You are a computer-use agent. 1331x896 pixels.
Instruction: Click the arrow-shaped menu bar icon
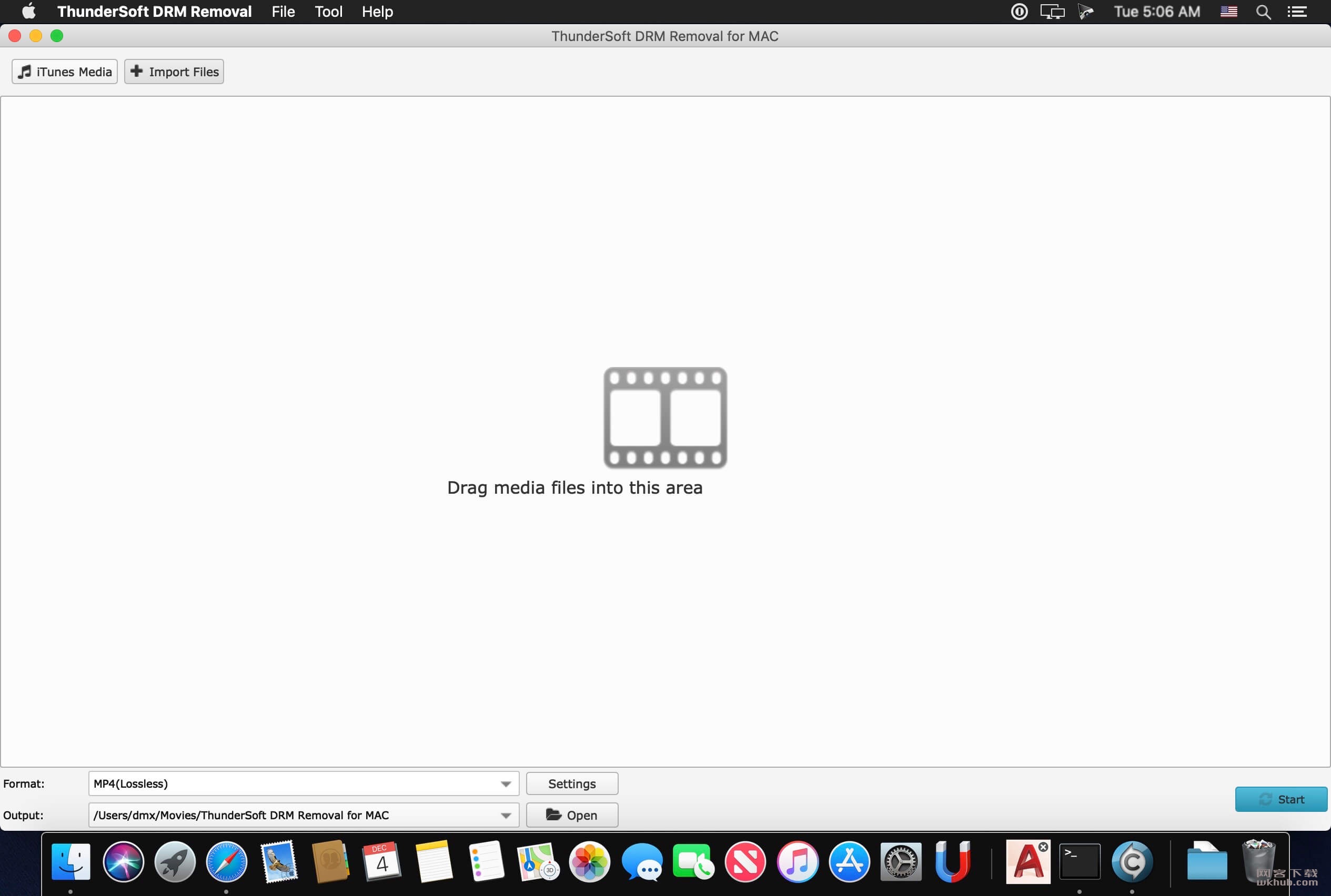[x=1086, y=12]
